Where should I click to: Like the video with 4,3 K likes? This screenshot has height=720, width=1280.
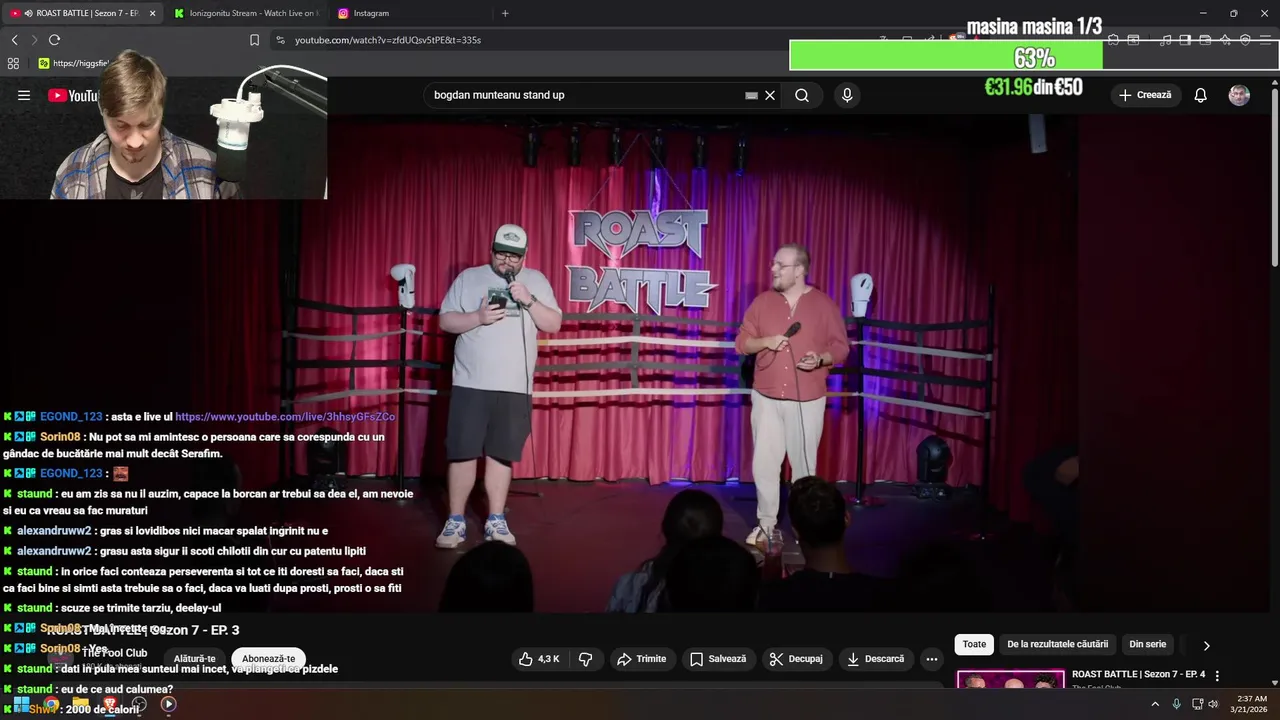pyautogui.click(x=539, y=659)
